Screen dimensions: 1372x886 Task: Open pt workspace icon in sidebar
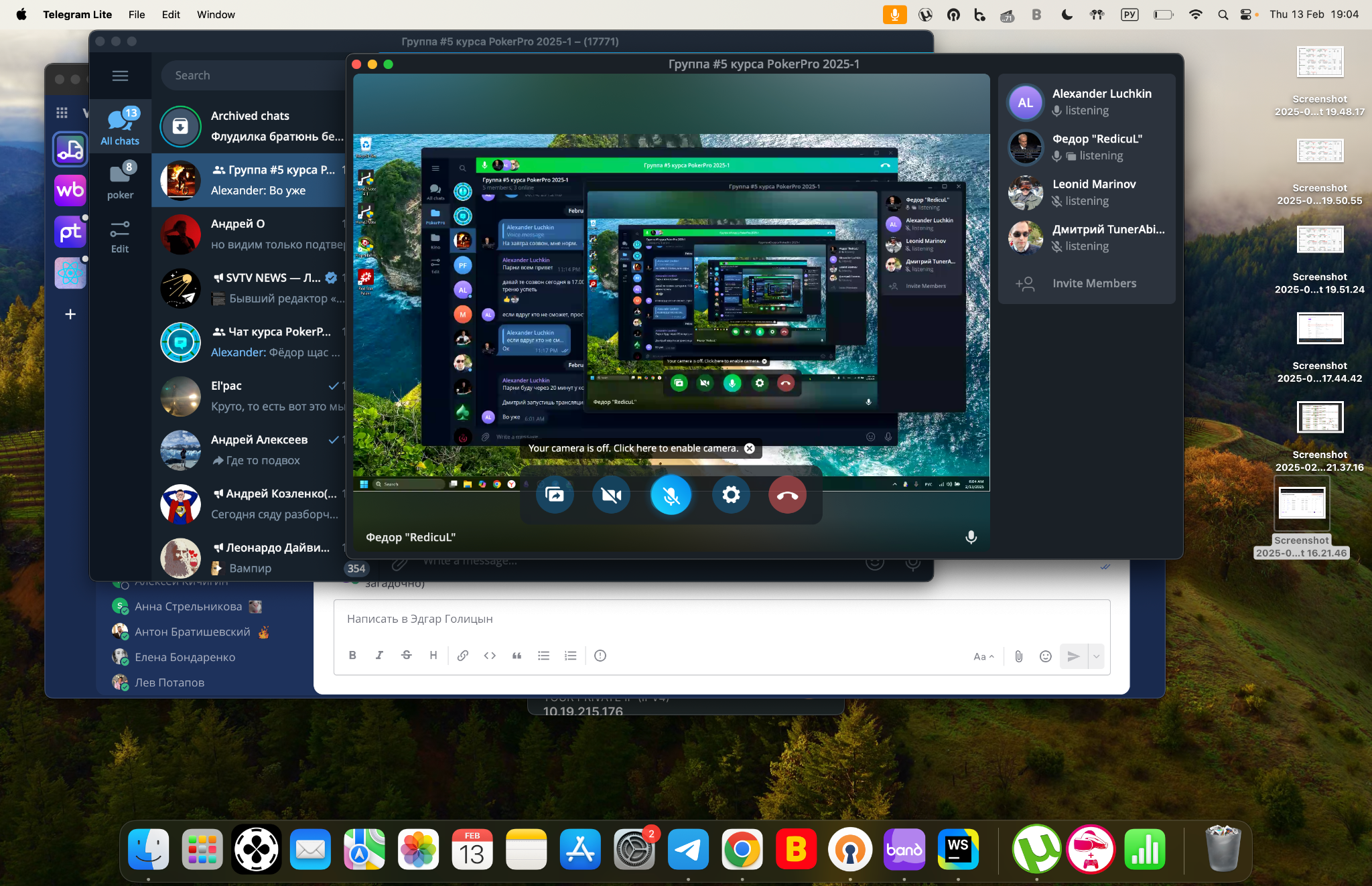70,232
